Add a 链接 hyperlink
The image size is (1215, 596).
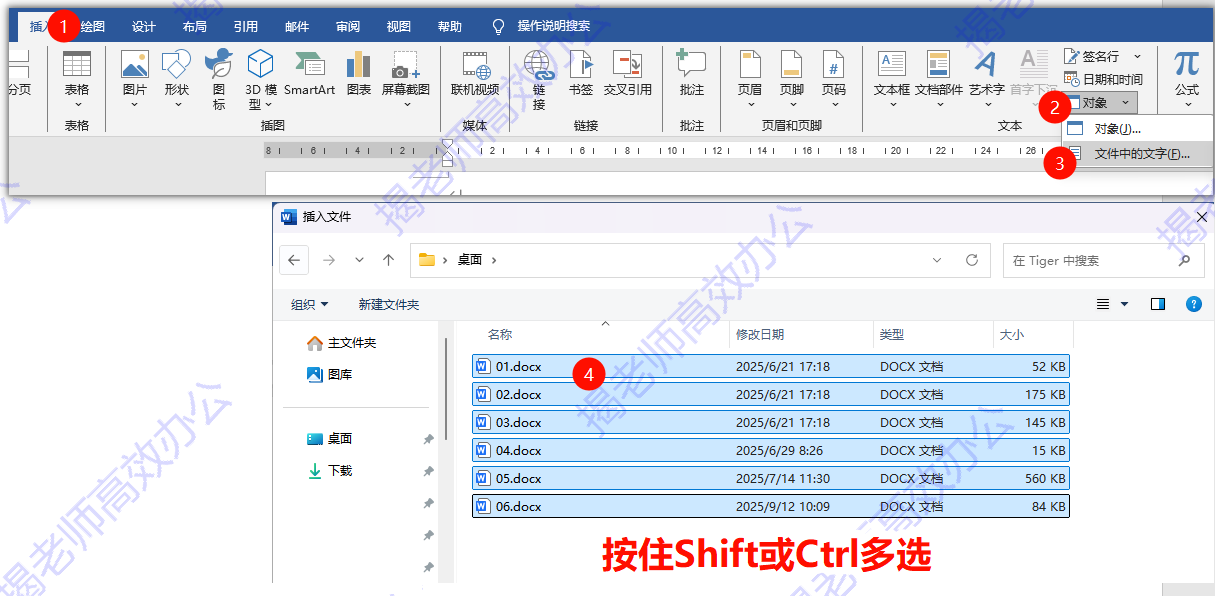point(538,79)
